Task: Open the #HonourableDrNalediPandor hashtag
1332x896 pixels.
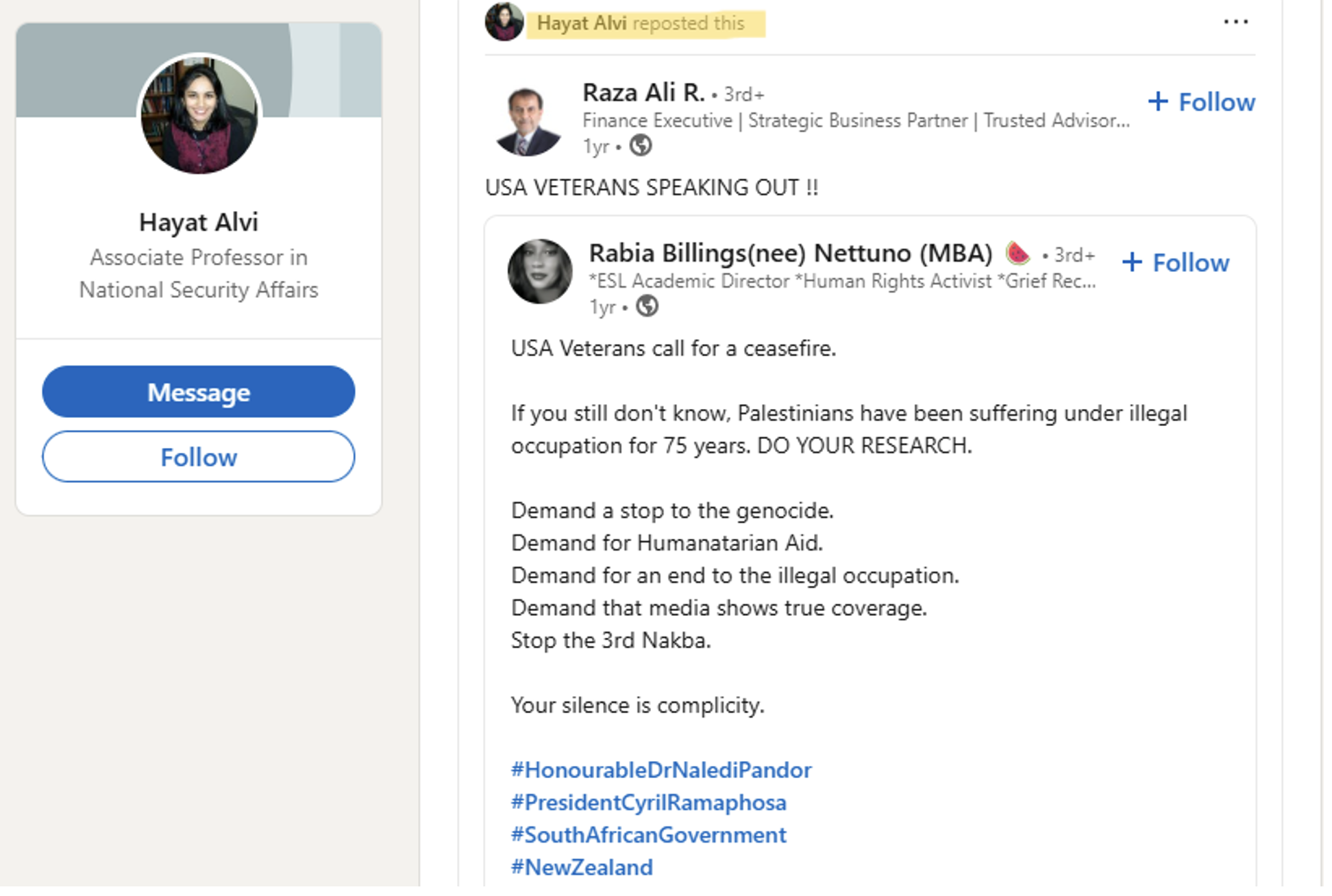Action: [661, 770]
